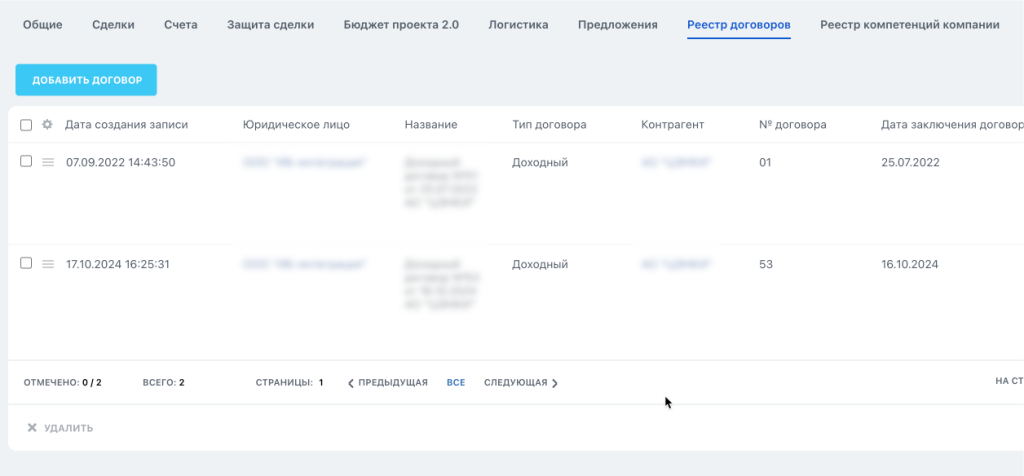Click the № договора column header
This screenshot has height=476, width=1024.
point(793,125)
